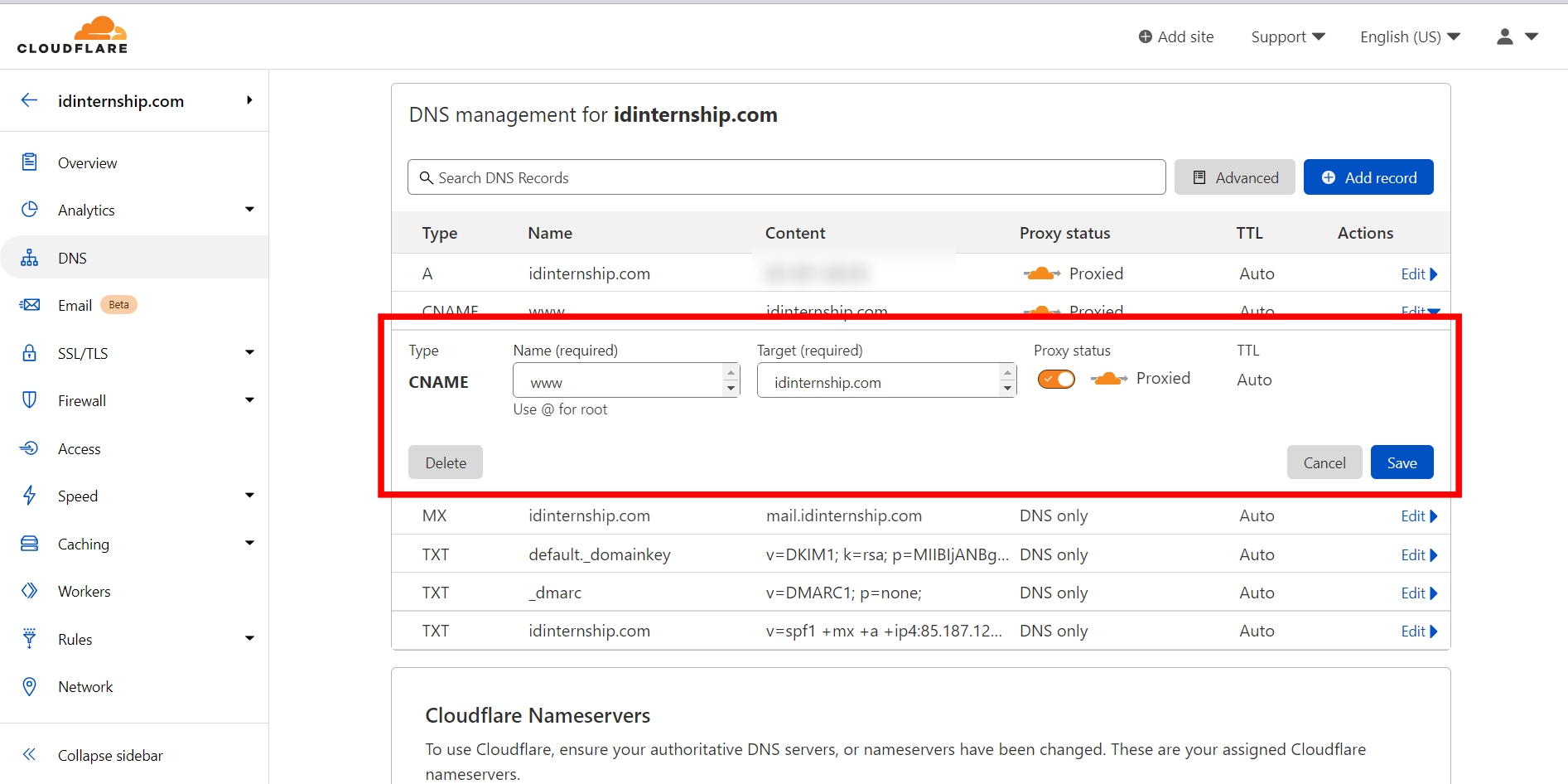Click the Speed lightning bolt icon
The image size is (1568, 784).
point(30,496)
